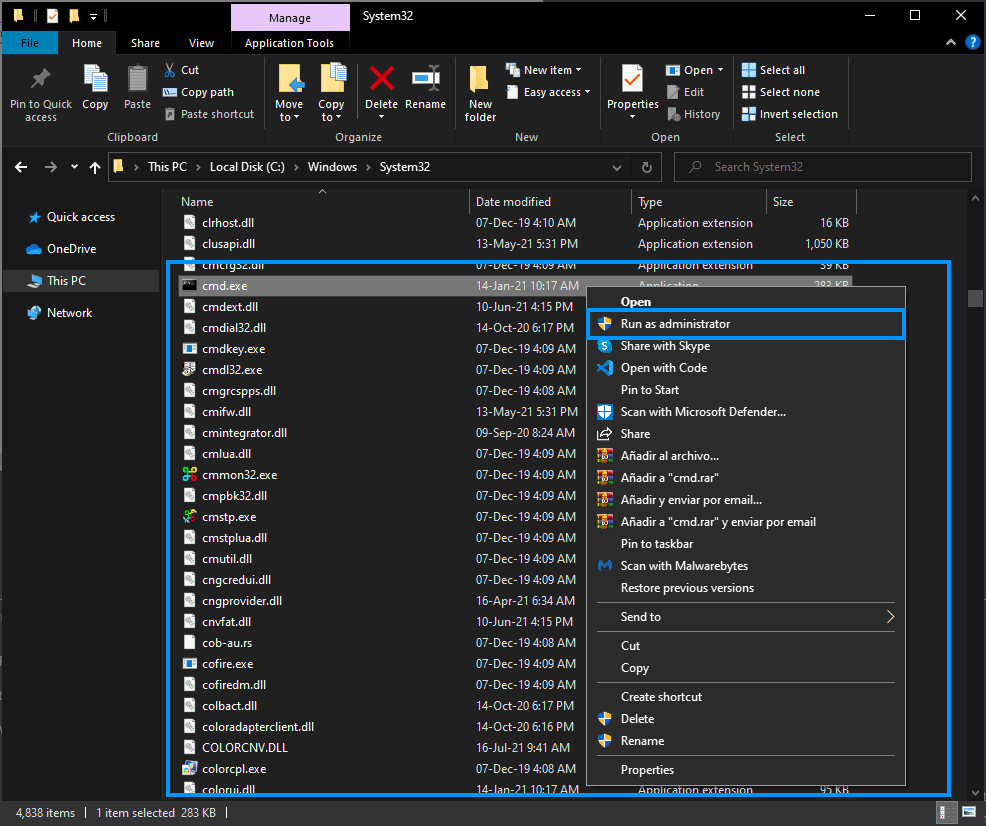Select none via the Select pane
The height and width of the screenshot is (826, 986).
coord(780,91)
